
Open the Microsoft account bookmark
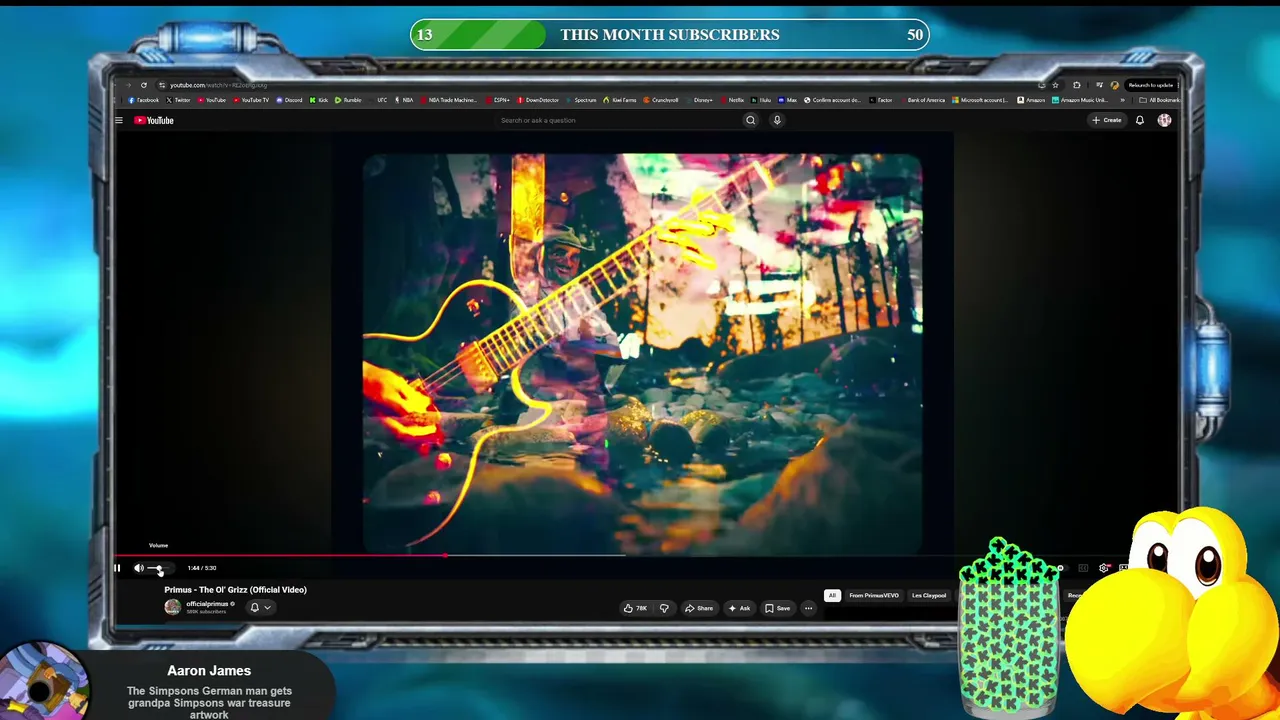point(981,100)
